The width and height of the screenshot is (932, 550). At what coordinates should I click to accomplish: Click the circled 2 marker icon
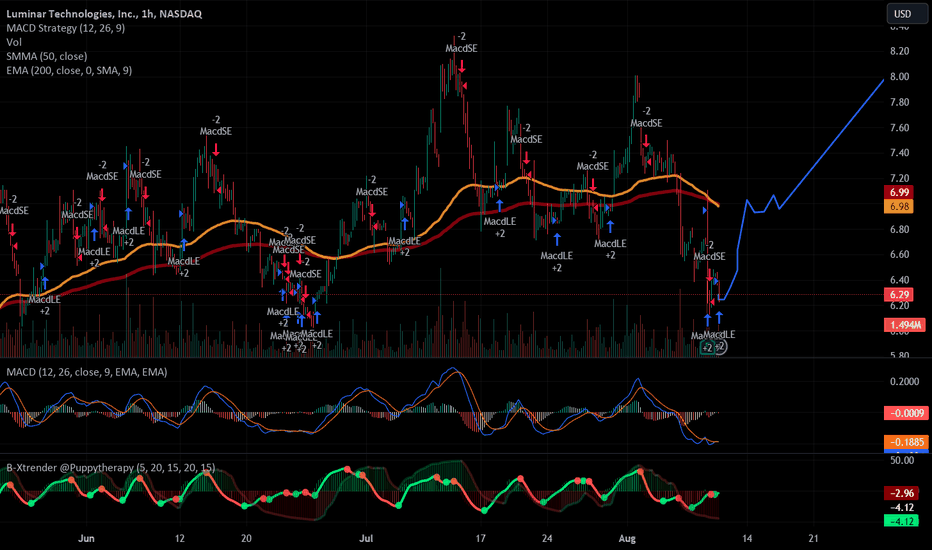720,347
